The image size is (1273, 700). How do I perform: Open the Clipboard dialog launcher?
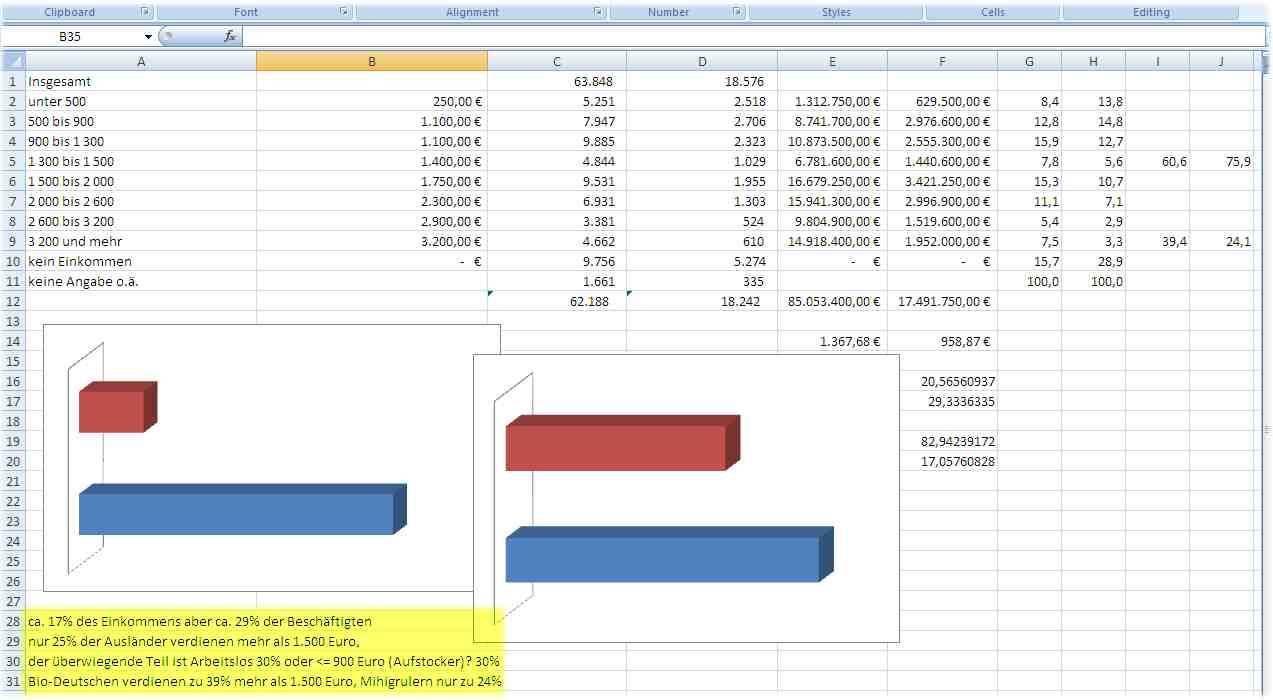[145, 12]
